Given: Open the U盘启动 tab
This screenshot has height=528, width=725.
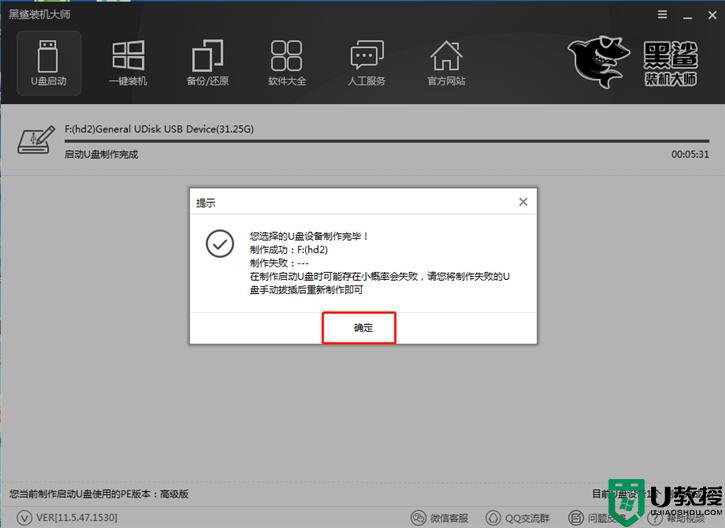Looking at the screenshot, I should pyautogui.click(x=49, y=63).
